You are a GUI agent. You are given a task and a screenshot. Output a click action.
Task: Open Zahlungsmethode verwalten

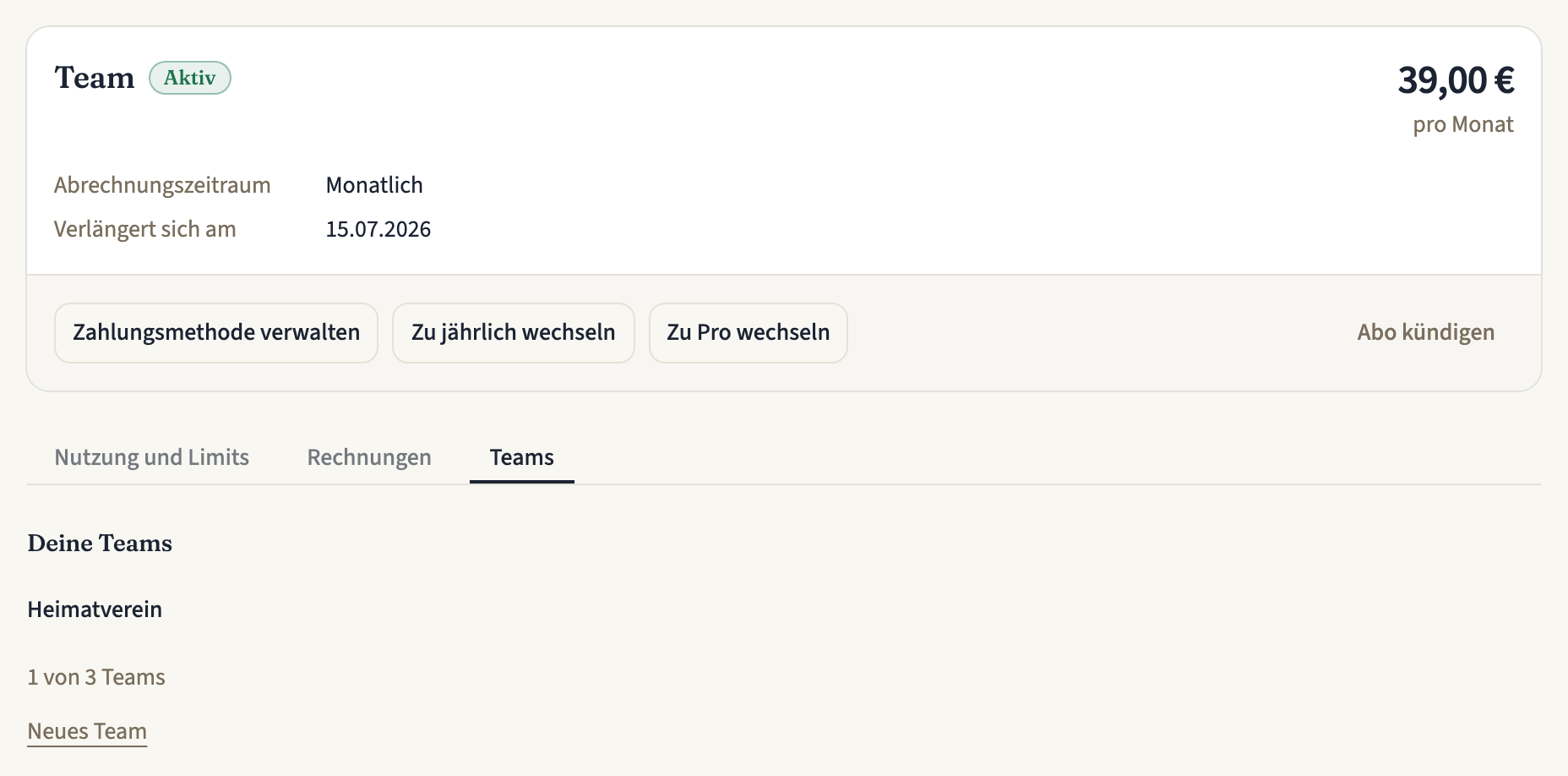(x=216, y=333)
